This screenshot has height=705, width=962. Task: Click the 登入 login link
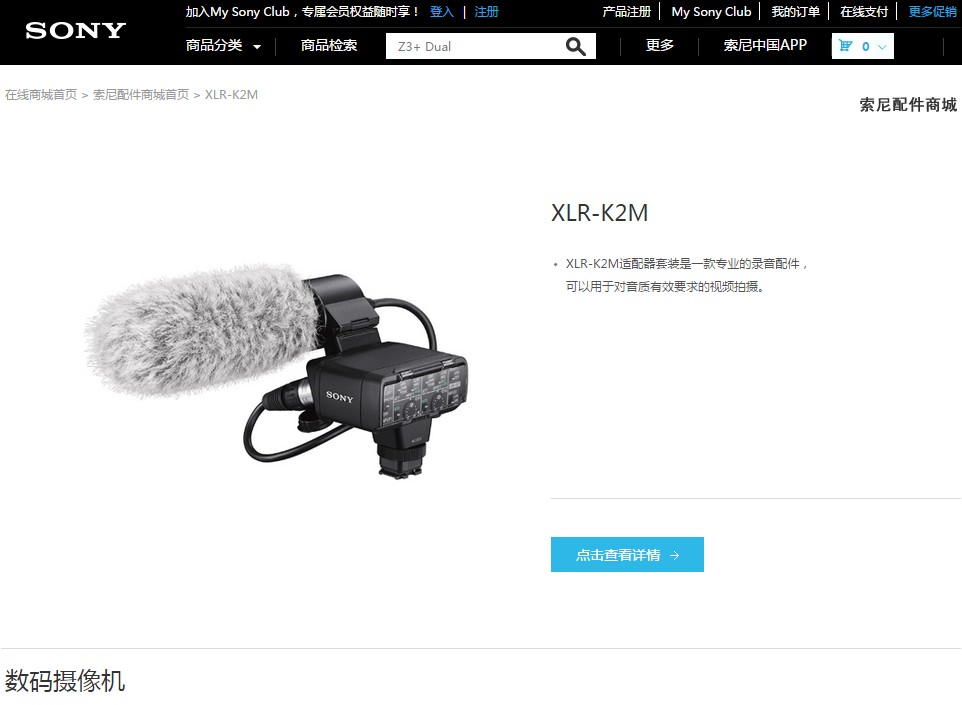(x=442, y=12)
